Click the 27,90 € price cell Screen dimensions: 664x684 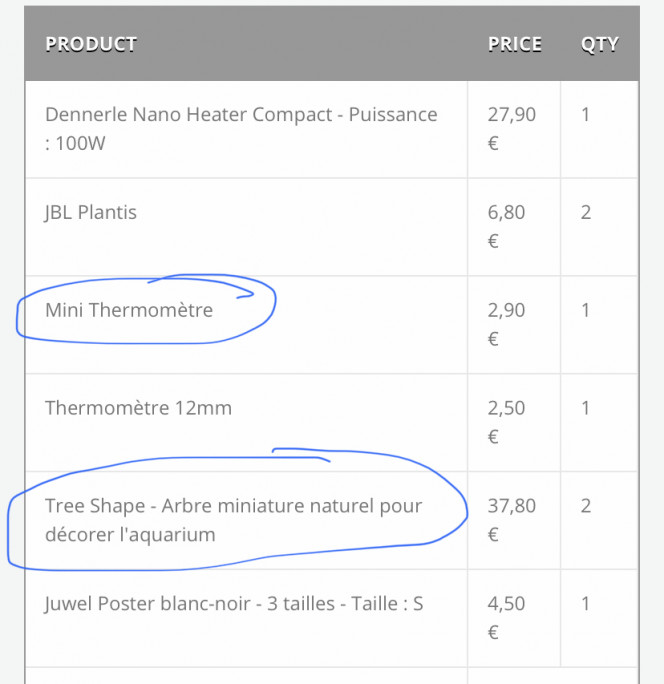click(x=511, y=129)
